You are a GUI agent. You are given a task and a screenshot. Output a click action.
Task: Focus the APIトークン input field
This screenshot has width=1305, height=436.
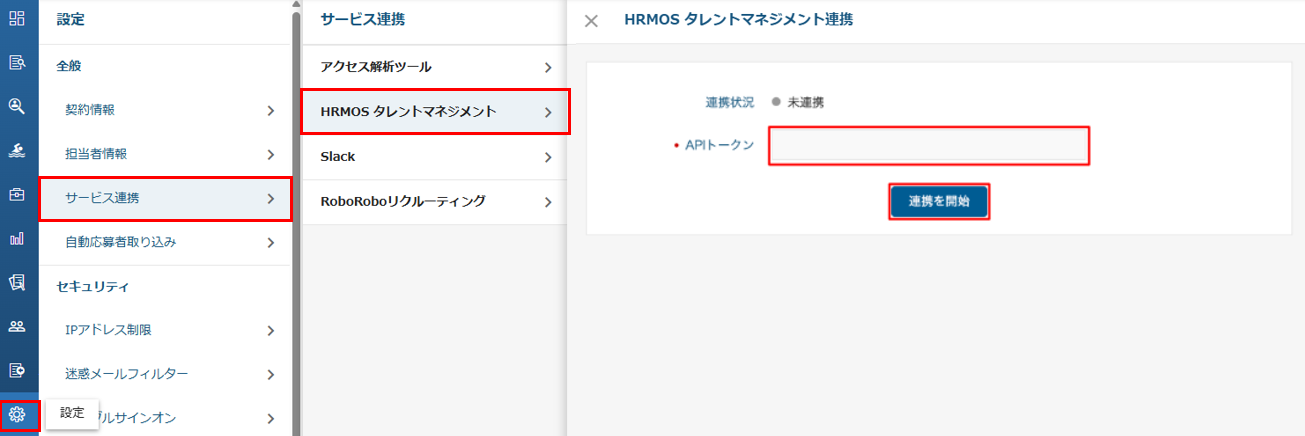coord(928,146)
